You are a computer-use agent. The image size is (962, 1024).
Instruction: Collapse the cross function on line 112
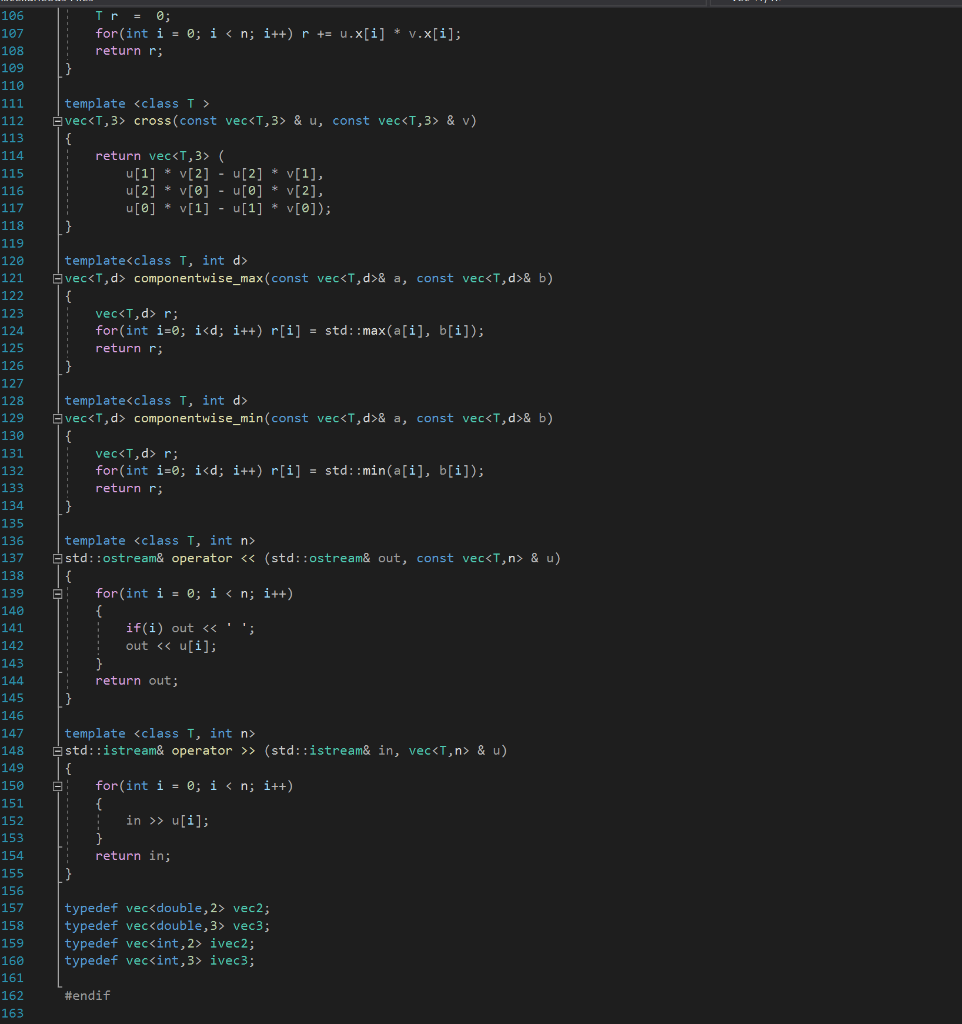57,121
